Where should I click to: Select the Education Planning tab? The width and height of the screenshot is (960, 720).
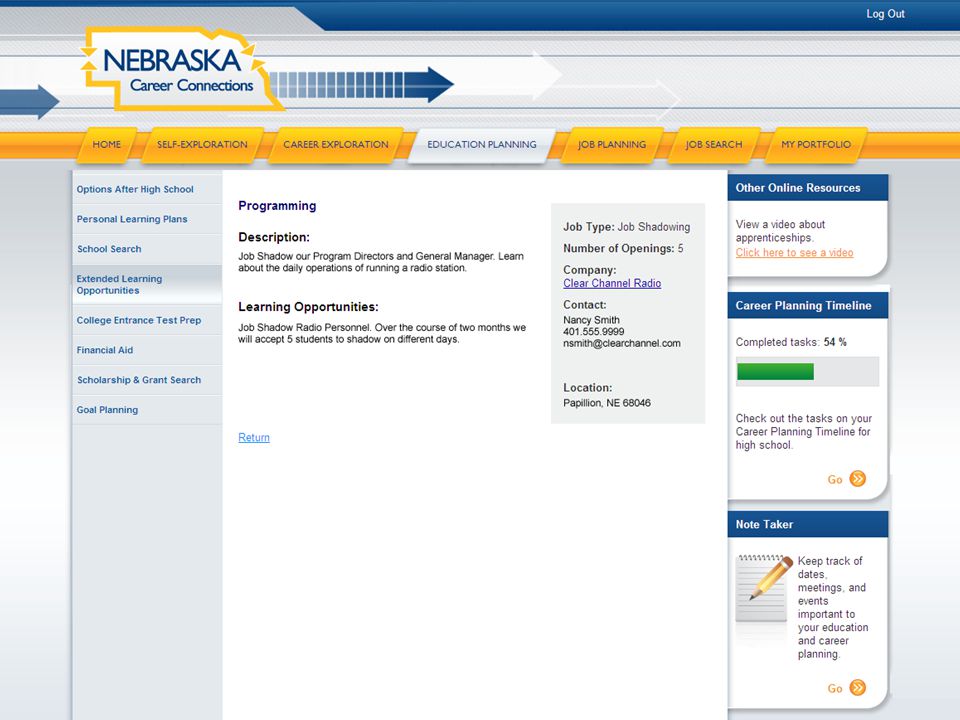[x=482, y=144]
